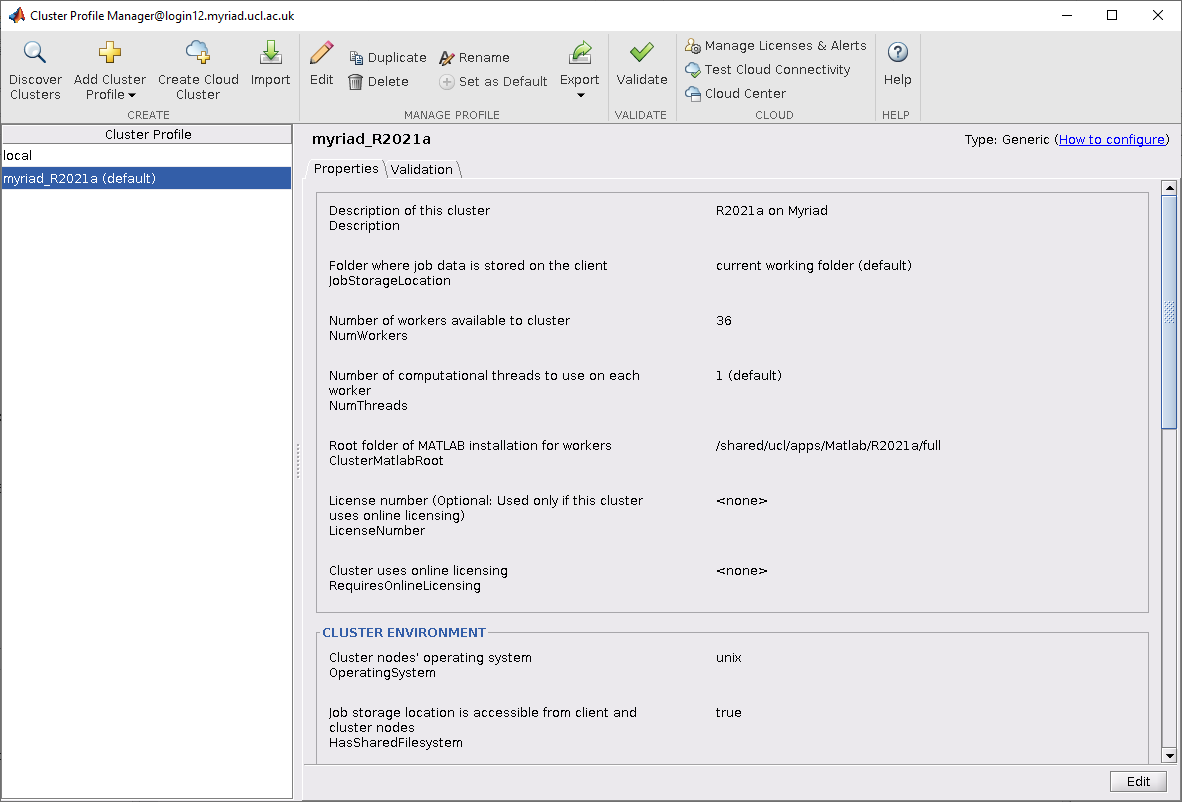Open the How to configure link
The width and height of the screenshot is (1182, 802).
(x=1112, y=139)
